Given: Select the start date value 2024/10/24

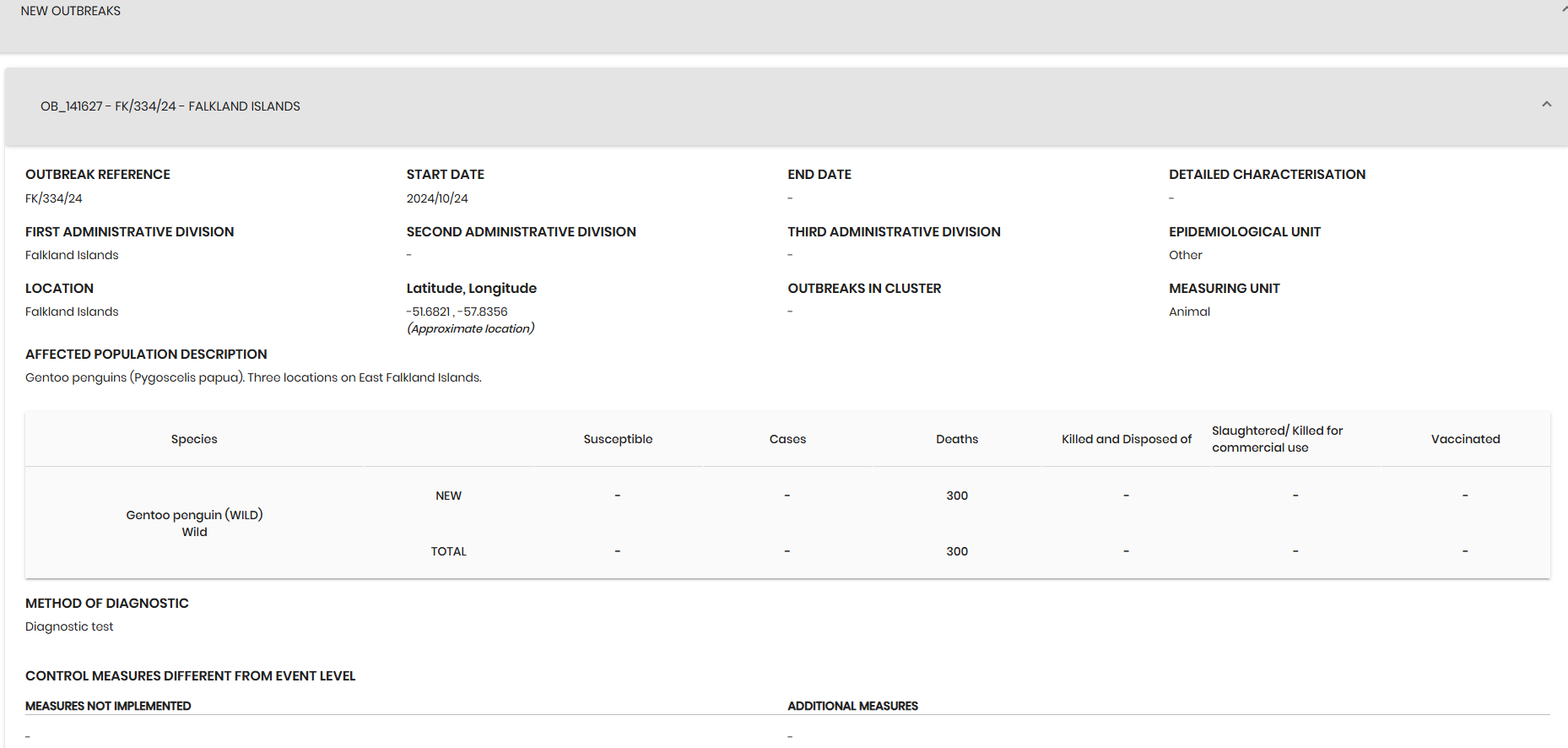Looking at the screenshot, I should 437,198.
